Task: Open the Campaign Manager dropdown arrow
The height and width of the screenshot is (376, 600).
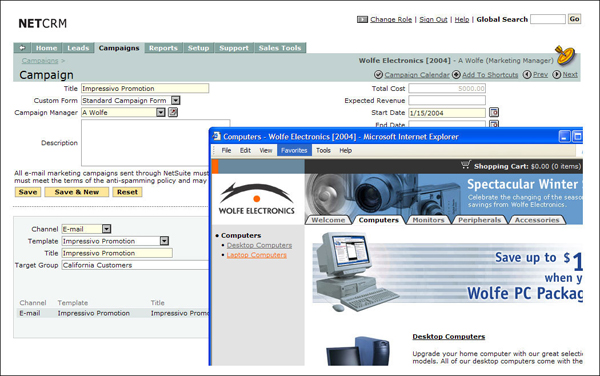Action: click(161, 112)
